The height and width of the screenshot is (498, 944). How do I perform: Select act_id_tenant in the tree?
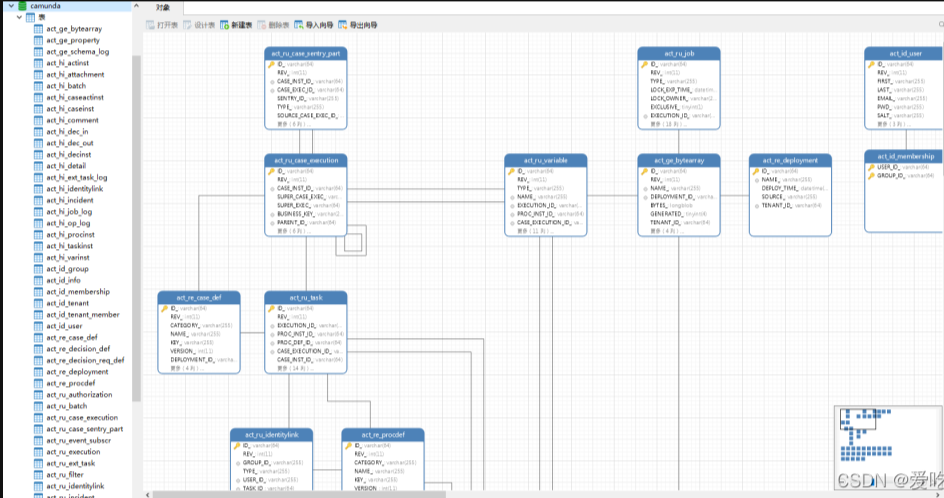tap(67, 303)
